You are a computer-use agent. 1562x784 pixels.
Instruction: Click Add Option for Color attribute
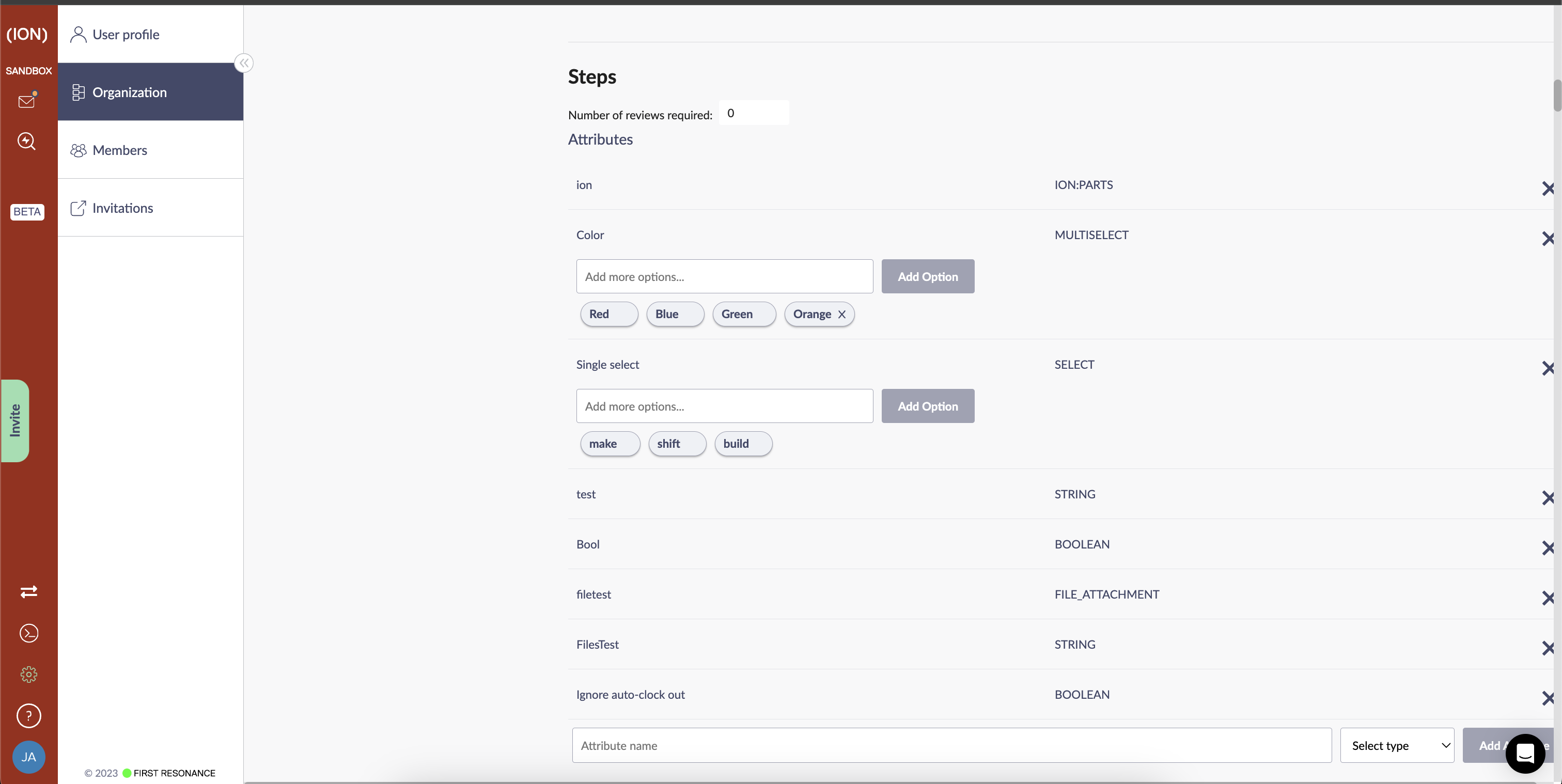(927, 276)
